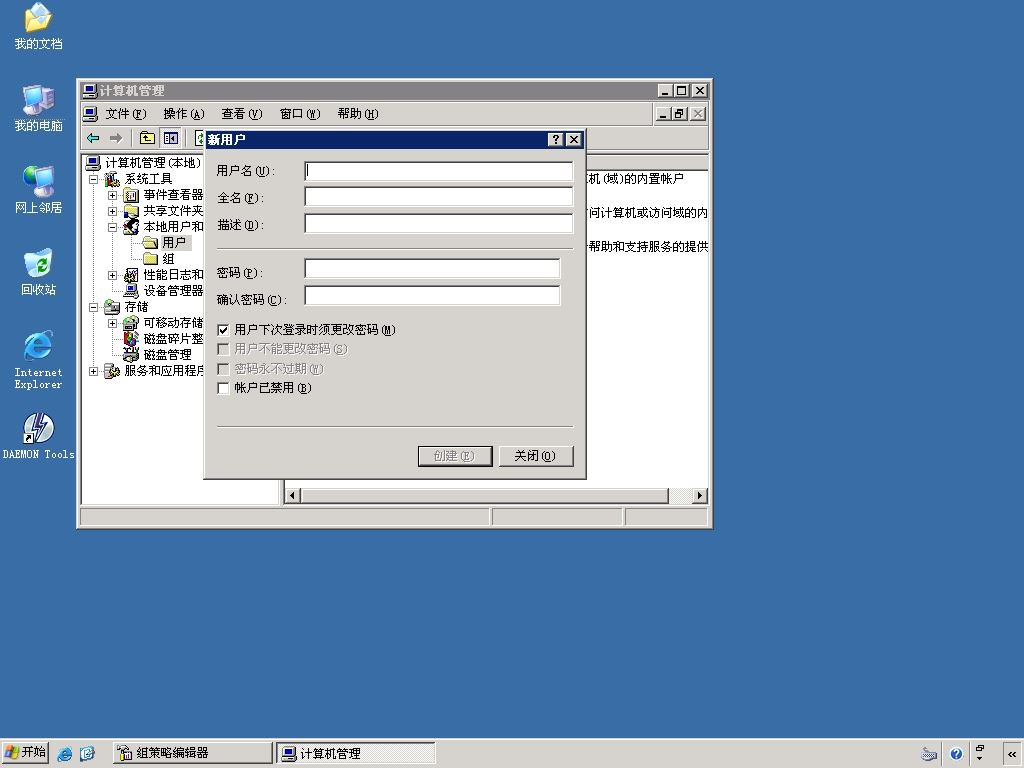The width and height of the screenshot is (1024, 768).
Task: Open the 操作(A) menu
Action: (184, 114)
